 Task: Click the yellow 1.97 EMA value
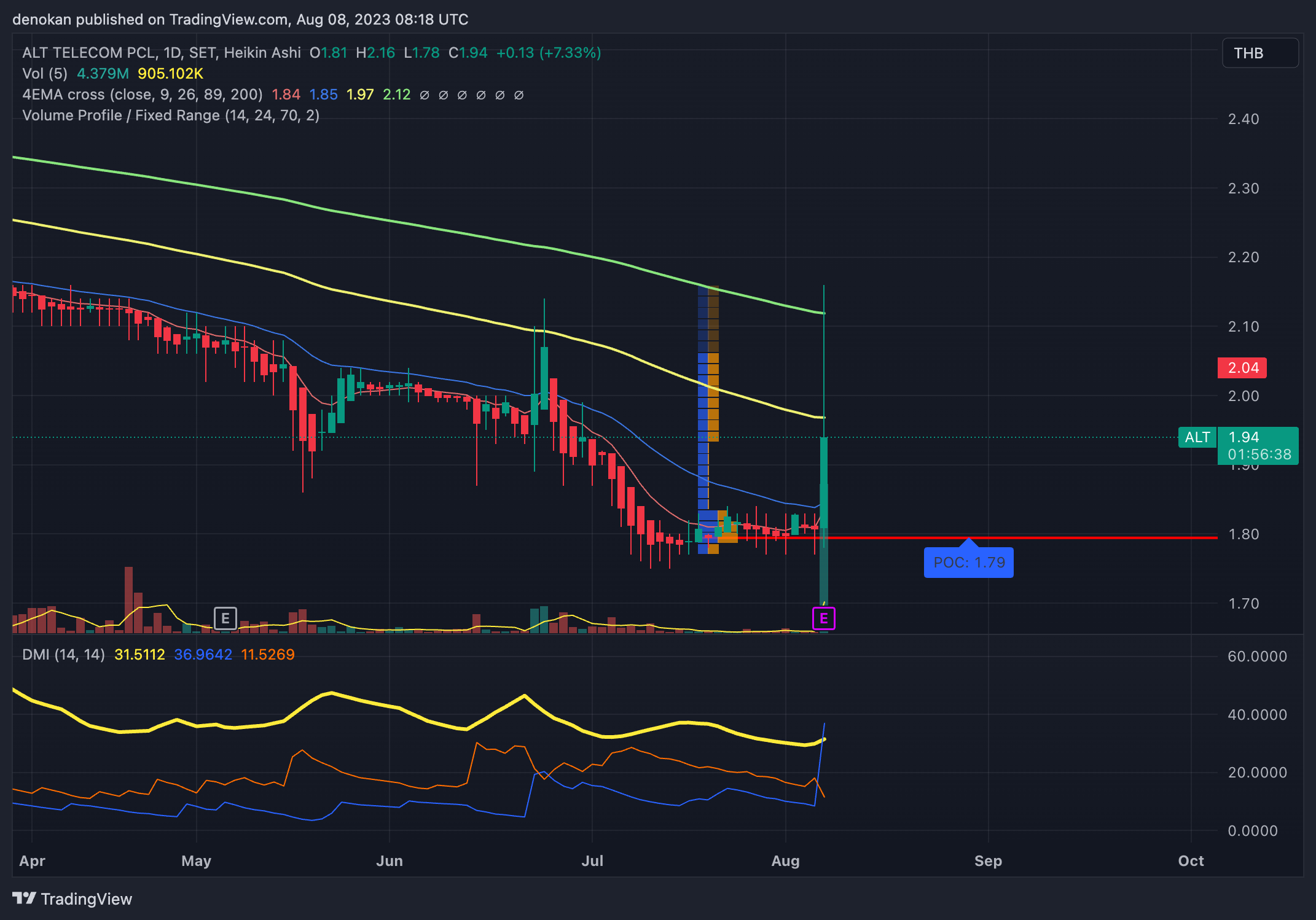coord(360,95)
